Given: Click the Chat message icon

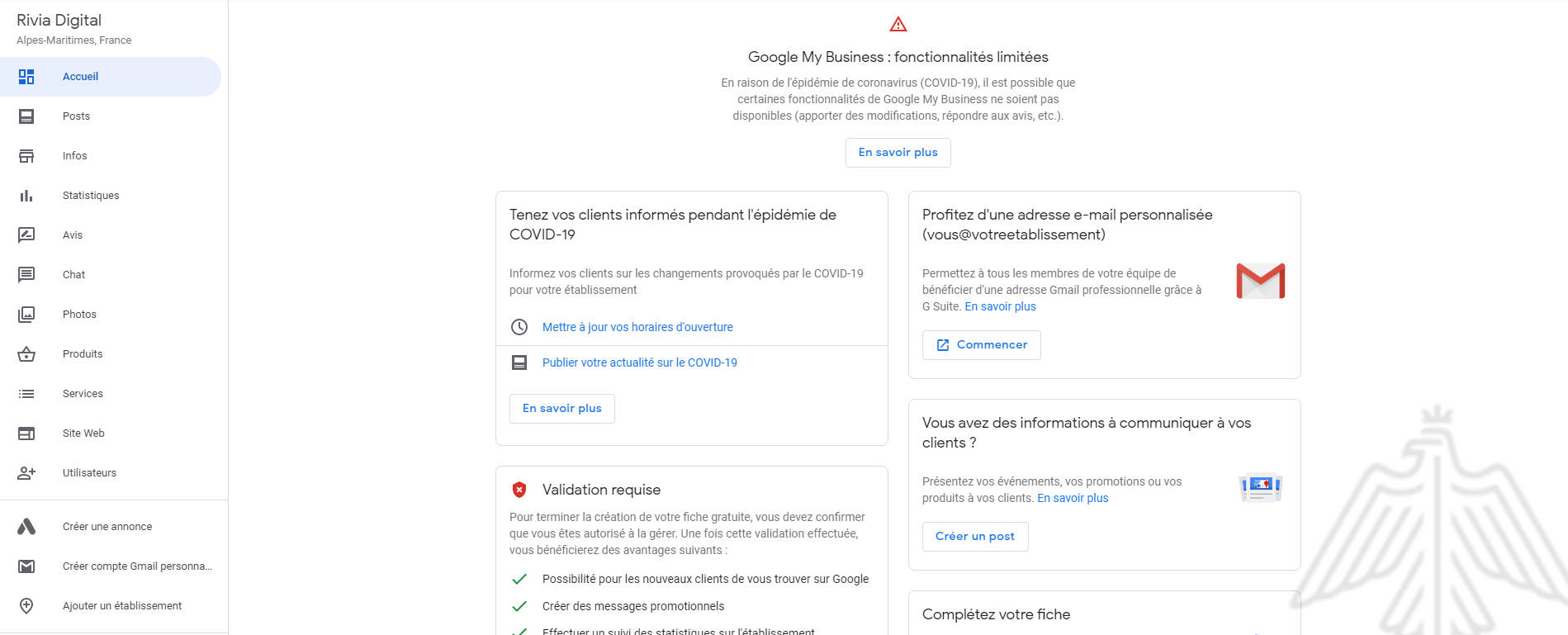Looking at the screenshot, I should (x=26, y=275).
